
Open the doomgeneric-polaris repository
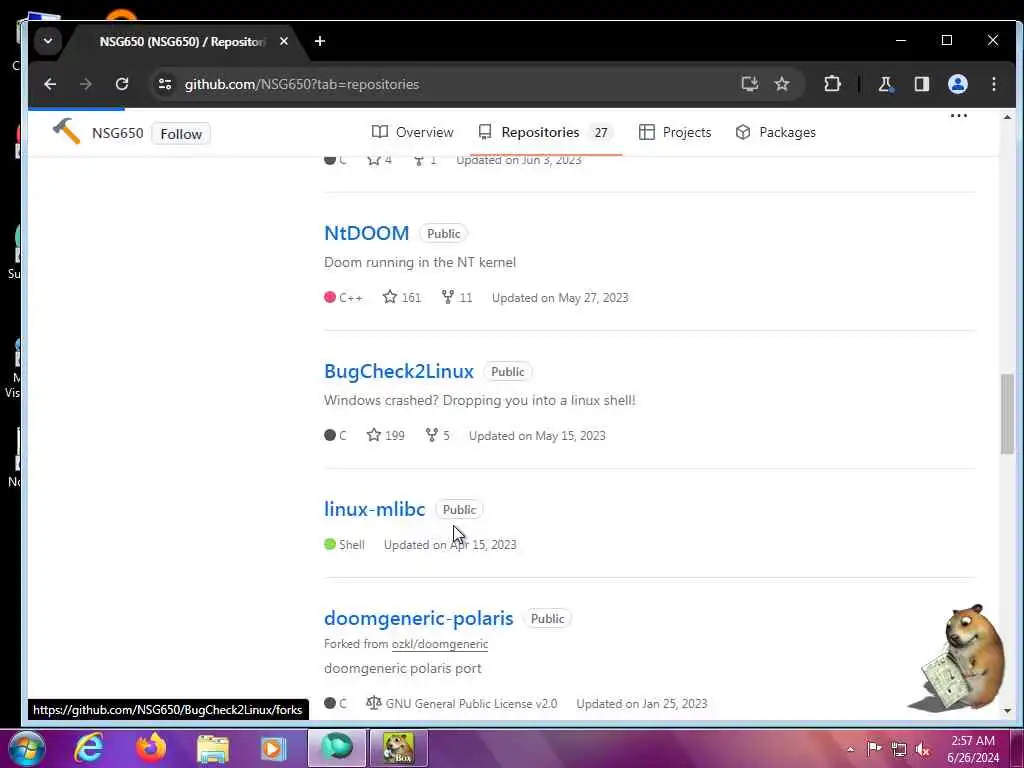coord(419,618)
